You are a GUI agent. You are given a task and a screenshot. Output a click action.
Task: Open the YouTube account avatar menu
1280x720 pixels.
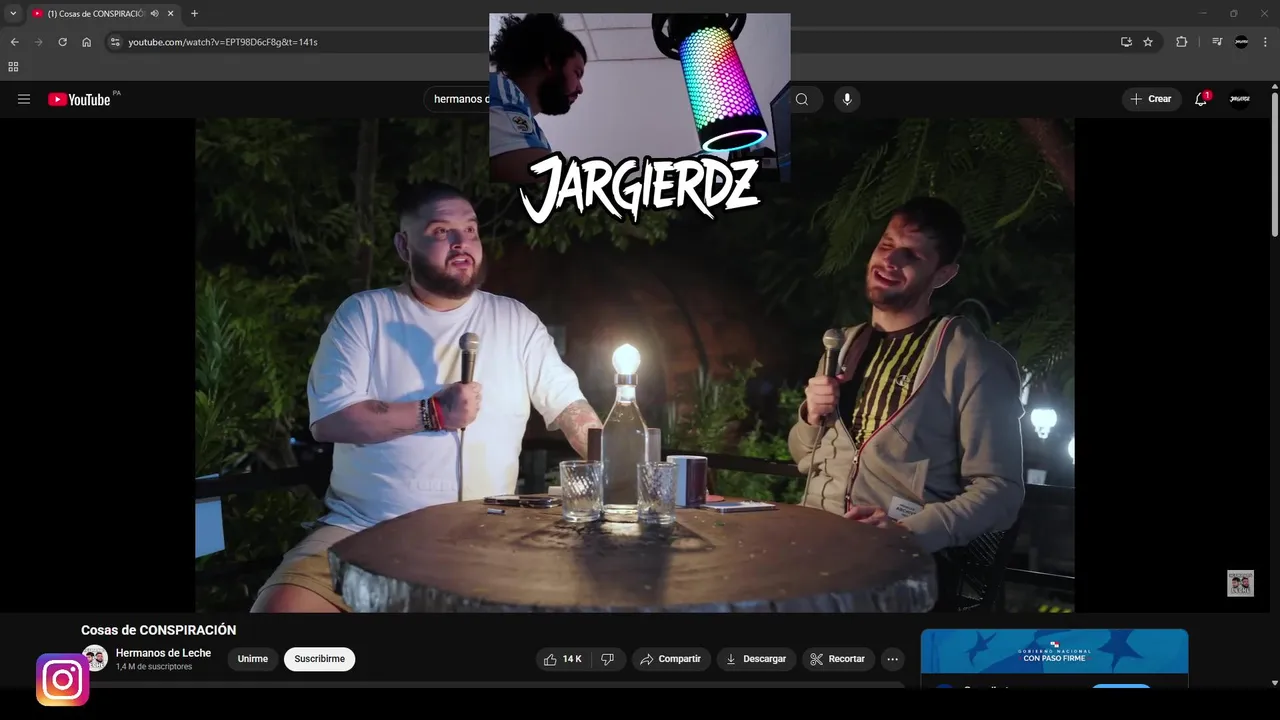pyautogui.click(x=1240, y=99)
